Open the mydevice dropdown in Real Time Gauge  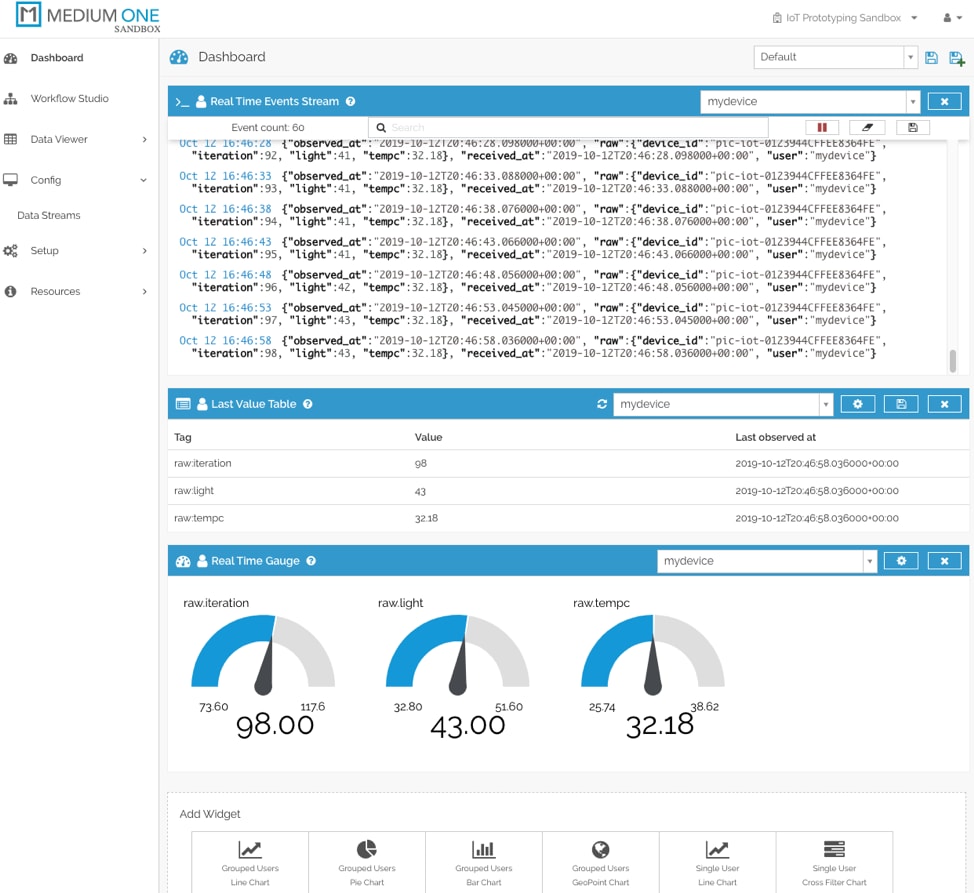click(870, 561)
